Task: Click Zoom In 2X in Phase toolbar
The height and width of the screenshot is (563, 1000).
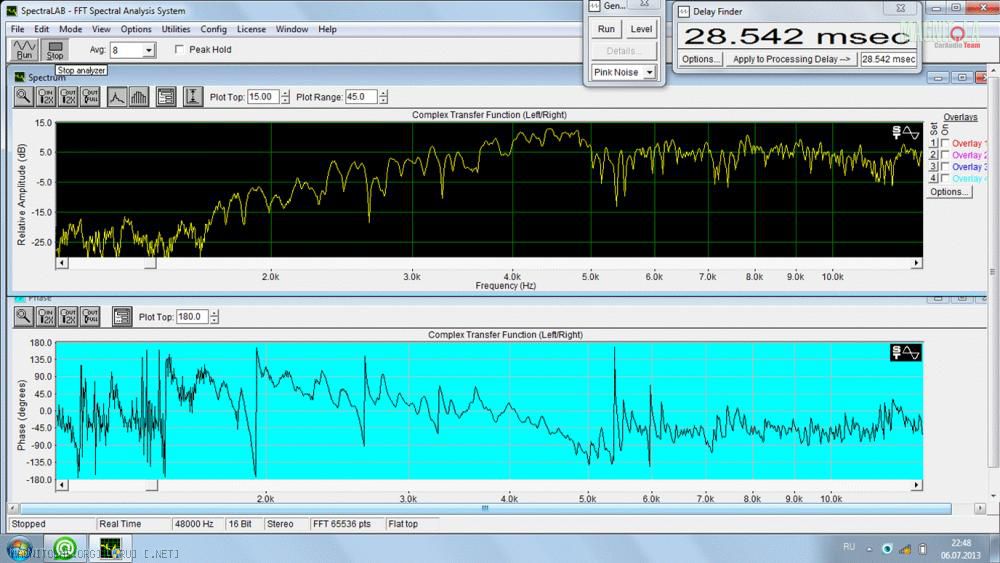Action: pyautogui.click(x=46, y=316)
